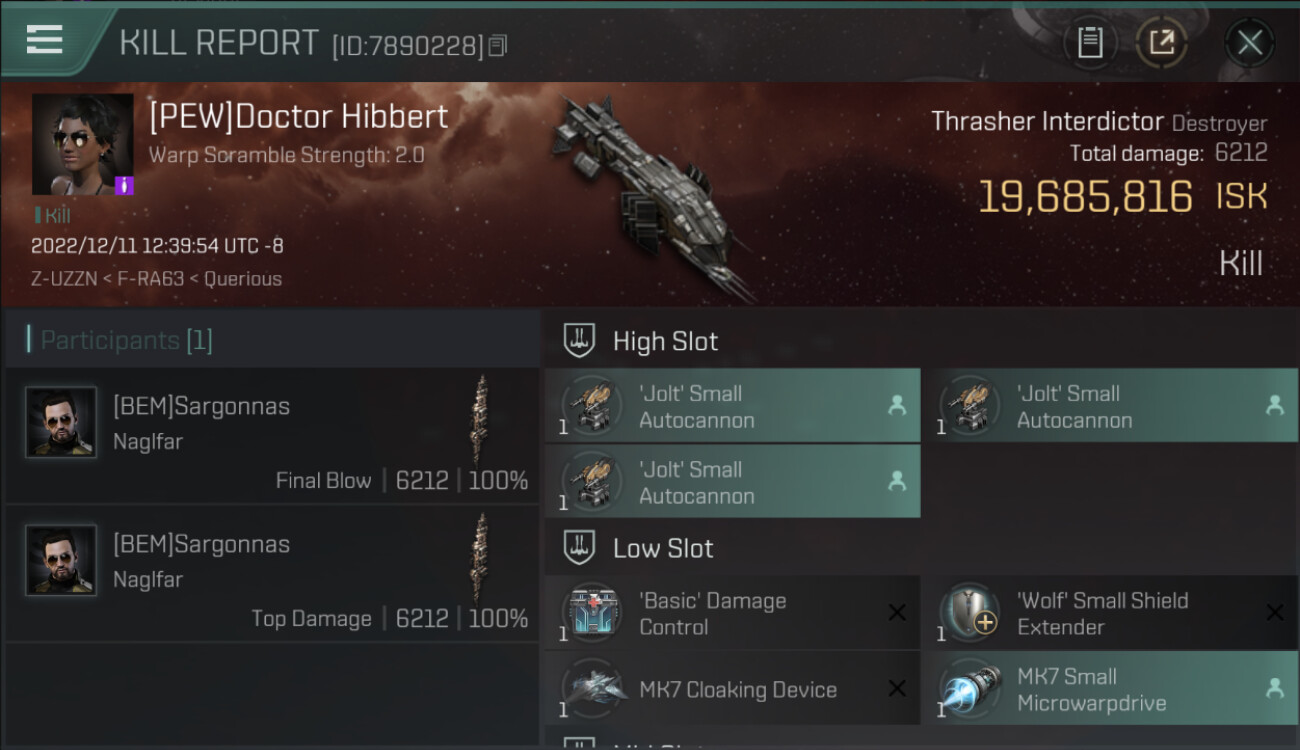Click the Thrasher Interdictor ship name
The width and height of the screenshot is (1300, 750).
click(x=1047, y=122)
